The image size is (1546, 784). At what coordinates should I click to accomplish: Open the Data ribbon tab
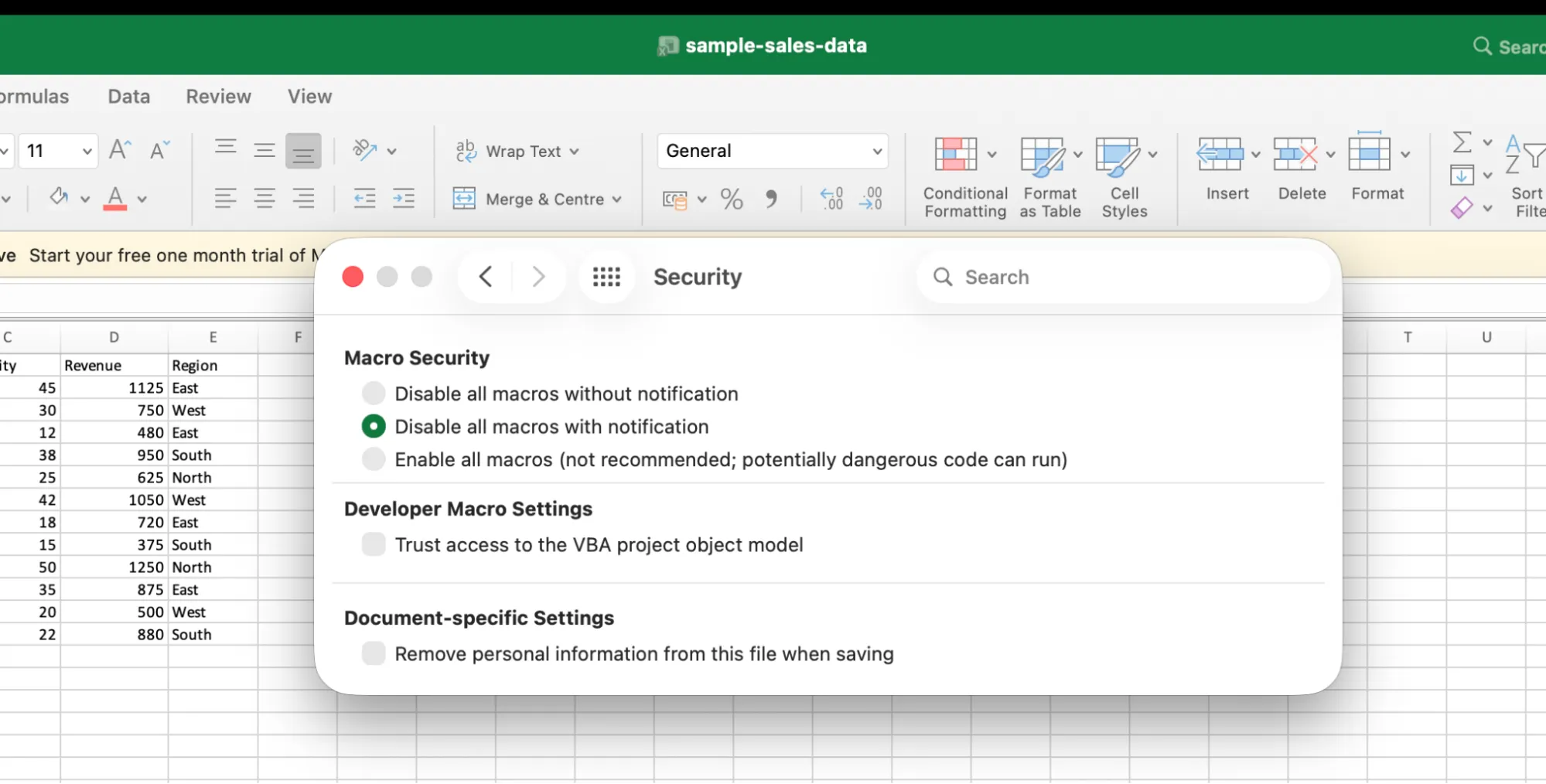click(x=128, y=96)
